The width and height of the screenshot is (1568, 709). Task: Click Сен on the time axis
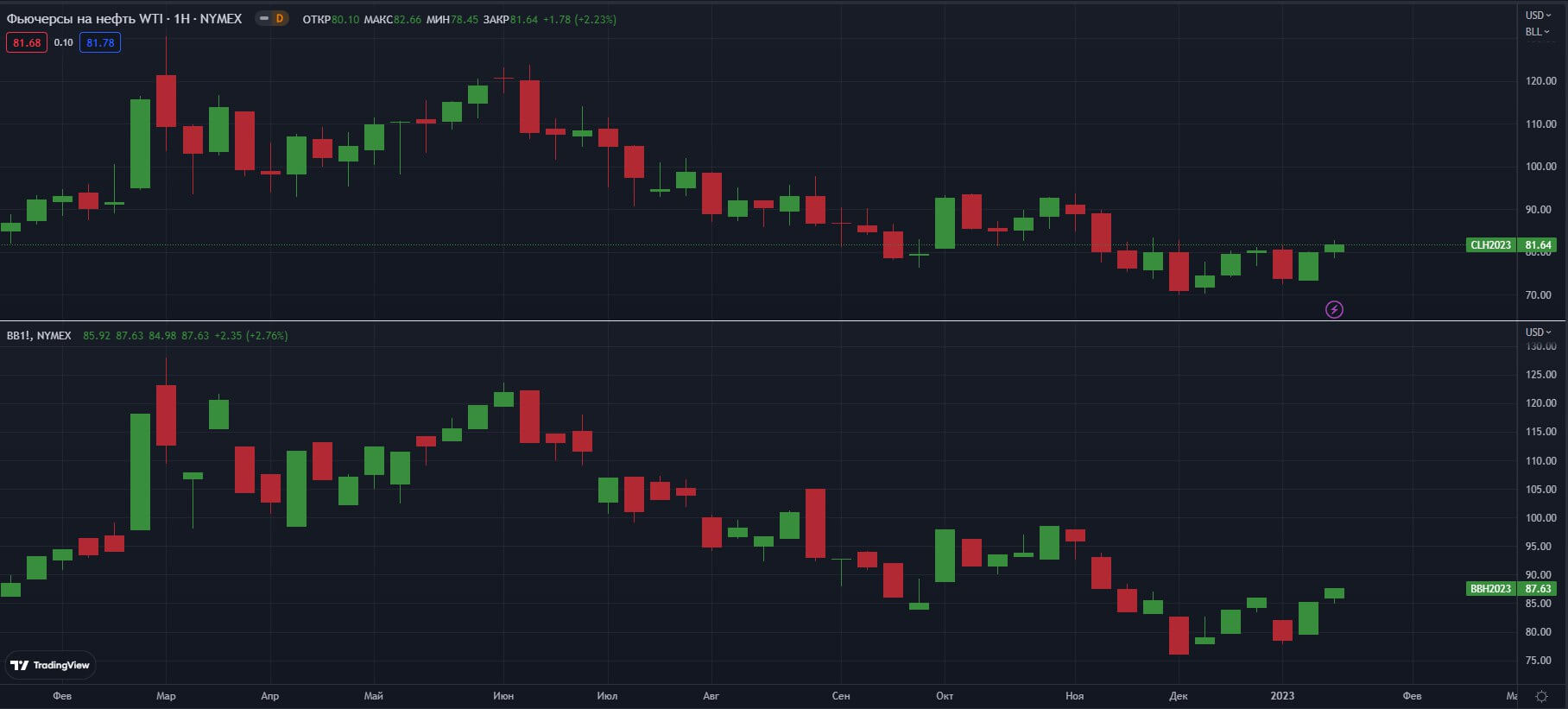pyautogui.click(x=841, y=696)
